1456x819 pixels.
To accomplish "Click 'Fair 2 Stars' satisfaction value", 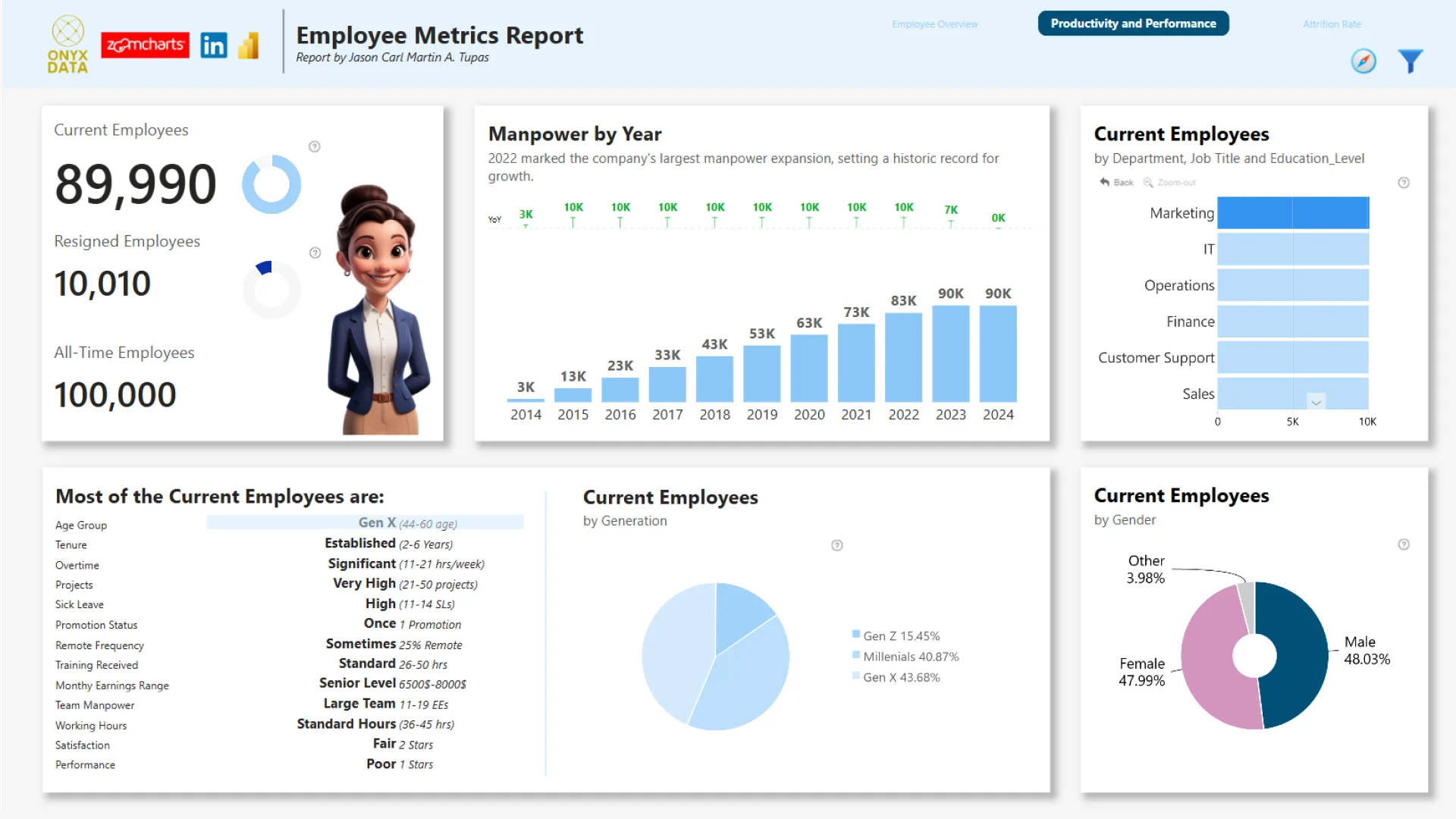I will tap(403, 744).
